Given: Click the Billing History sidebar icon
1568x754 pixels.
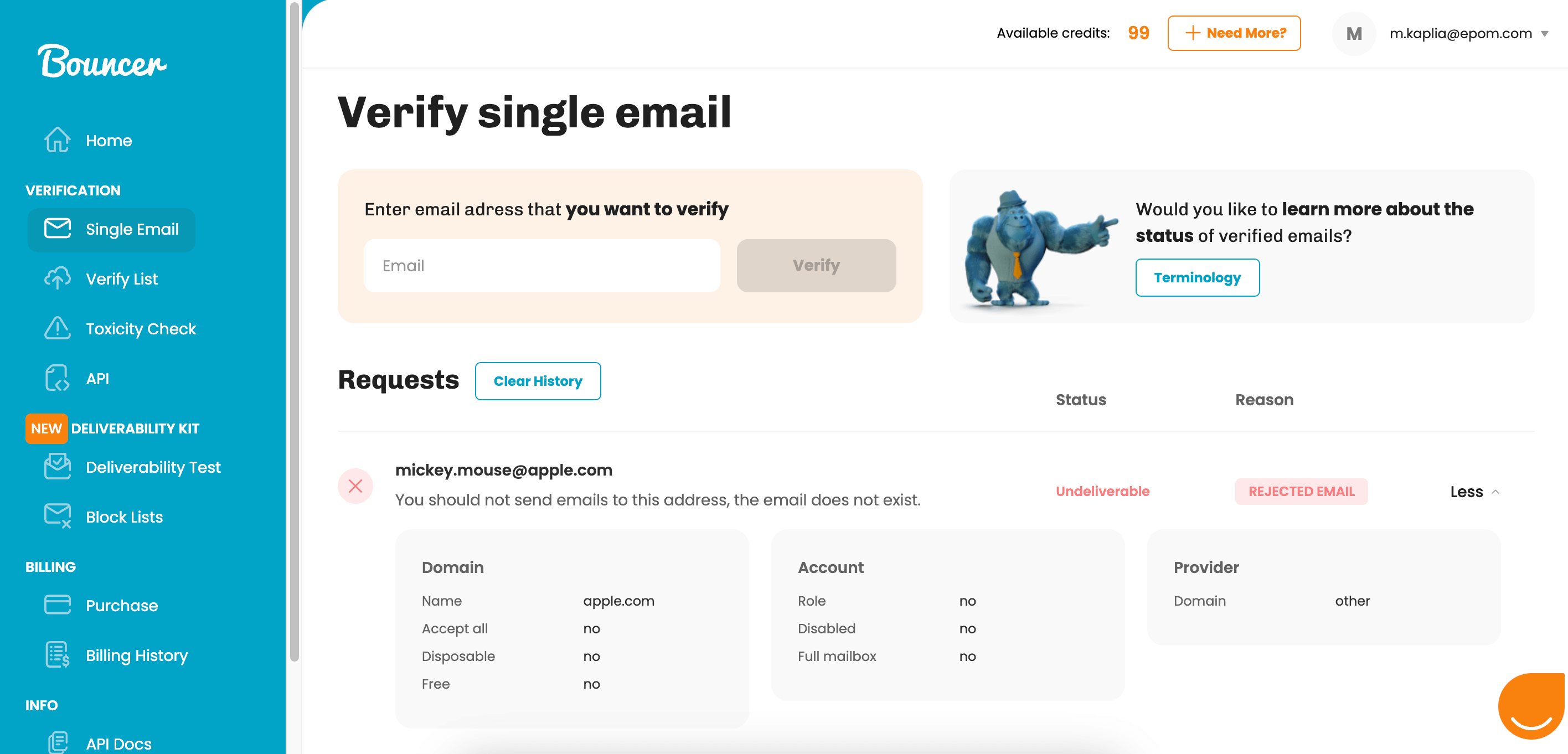Looking at the screenshot, I should pyautogui.click(x=58, y=657).
